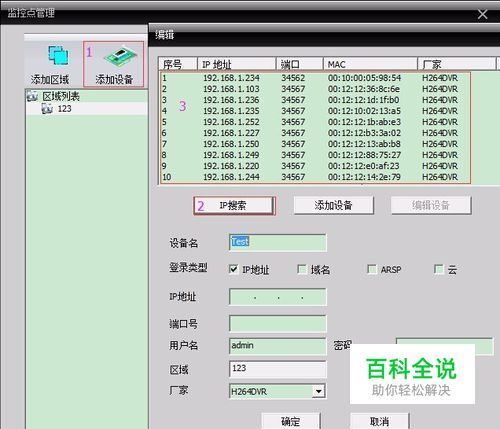Image resolution: width=500 pixels, height=429 pixels.
Task: Click MAC value 00:12:12:14:2e:79
Action: (x=364, y=177)
